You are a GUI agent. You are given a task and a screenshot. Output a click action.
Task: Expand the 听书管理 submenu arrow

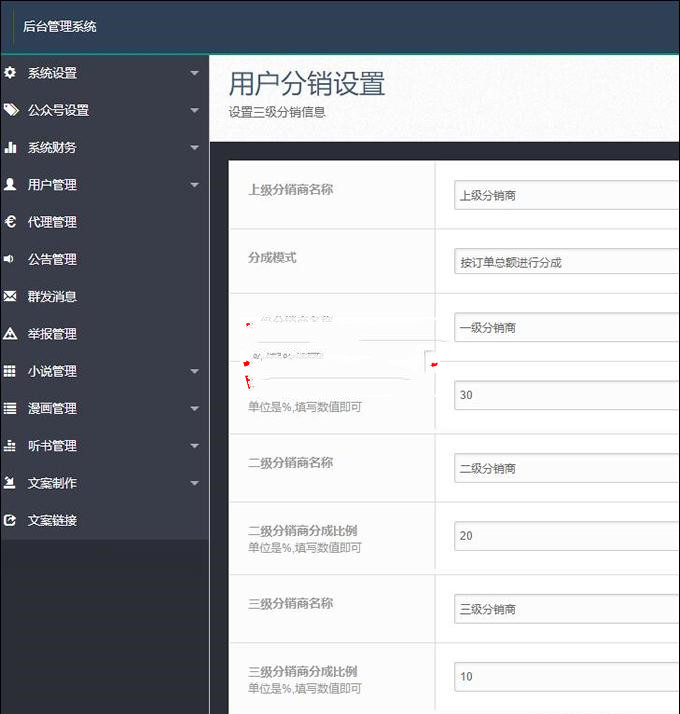[194, 446]
